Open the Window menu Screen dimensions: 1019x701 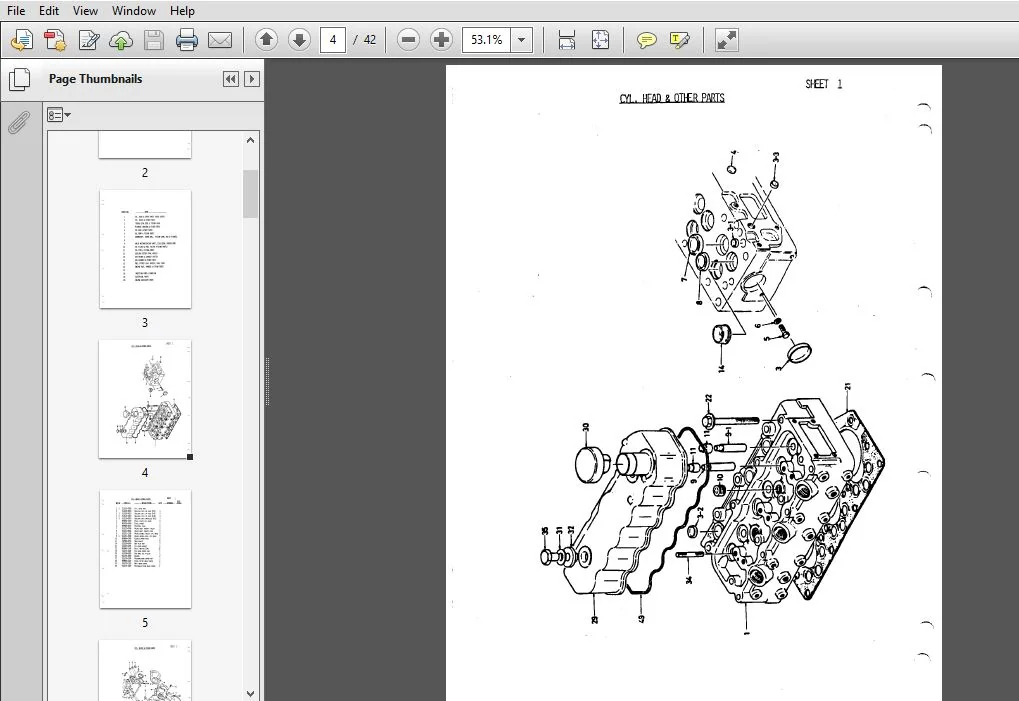point(134,10)
